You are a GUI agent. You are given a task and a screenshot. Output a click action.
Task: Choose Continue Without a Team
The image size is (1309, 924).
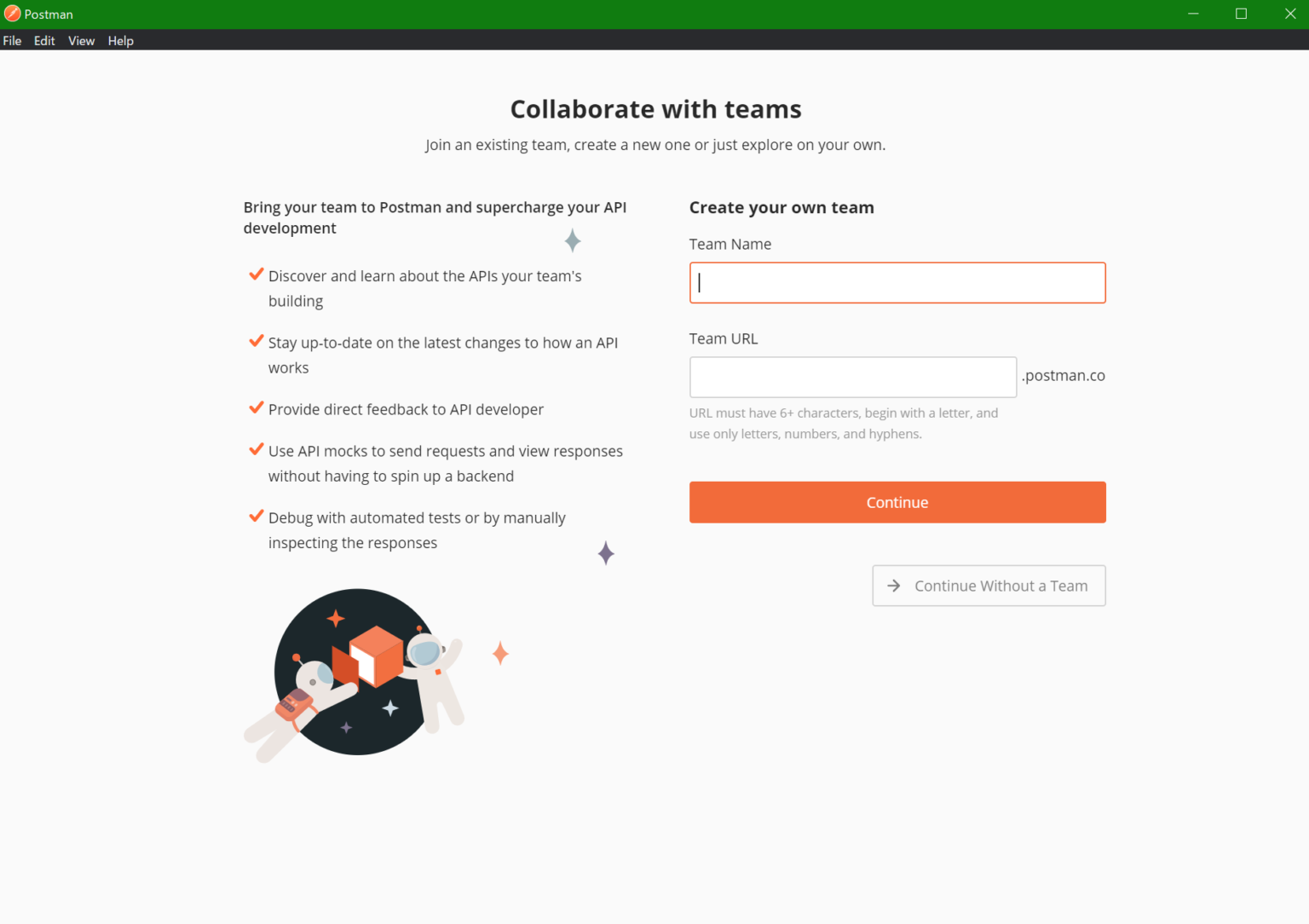pos(989,586)
